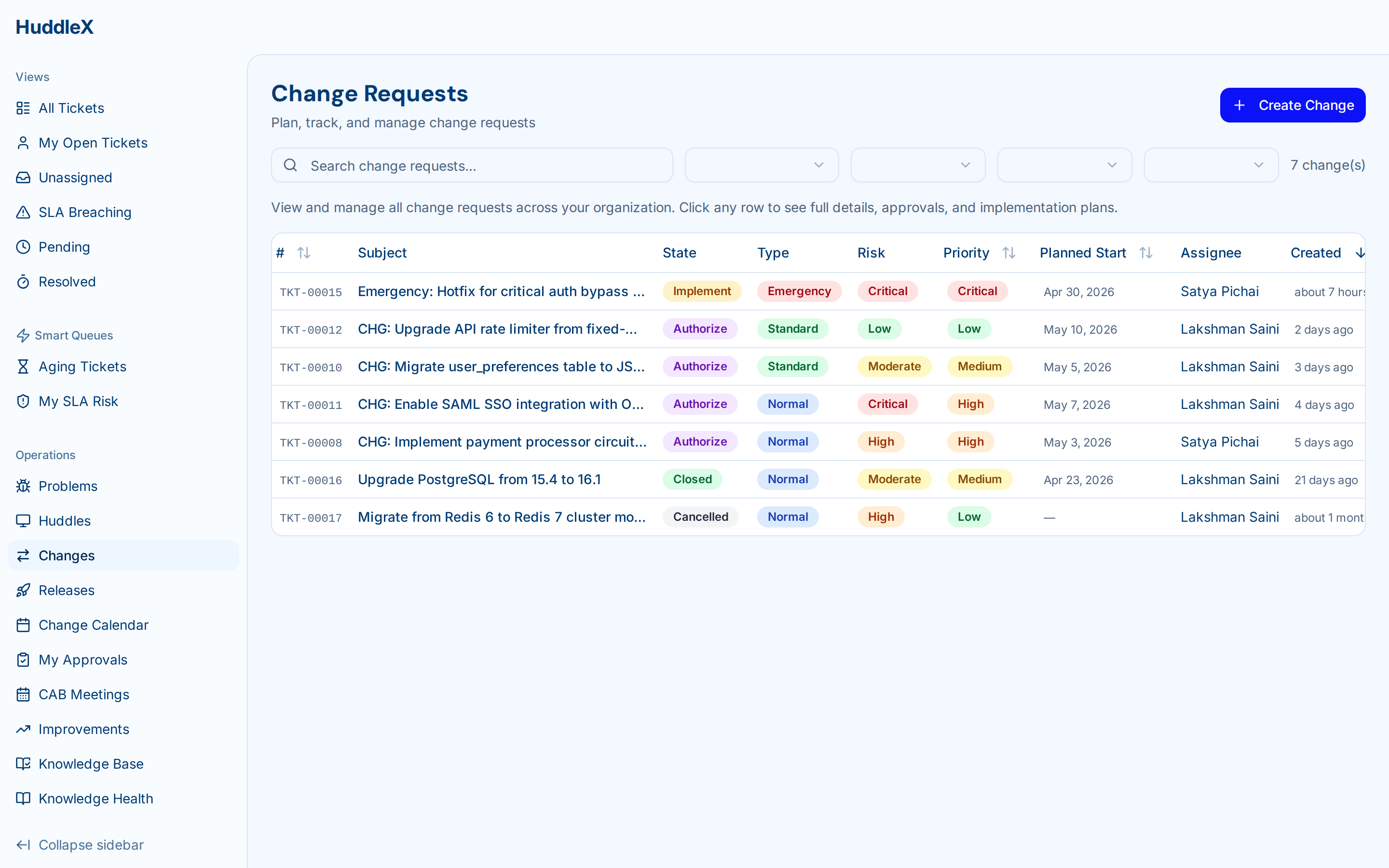Click the May 10, 2026 planned start
Viewport: 1389px width, 868px height.
click(x=1080, y=329)
